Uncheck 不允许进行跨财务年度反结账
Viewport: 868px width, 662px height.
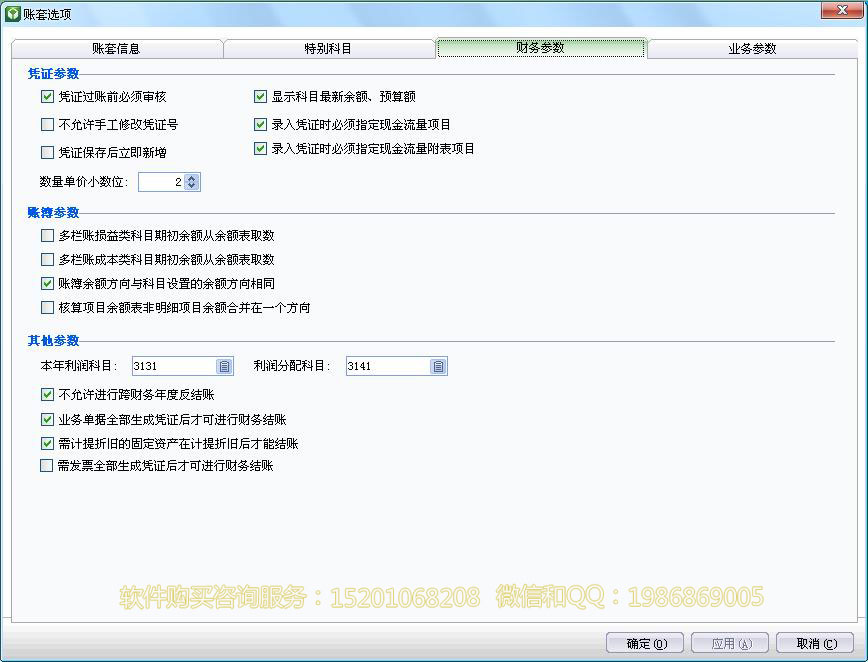coord(47,395)
